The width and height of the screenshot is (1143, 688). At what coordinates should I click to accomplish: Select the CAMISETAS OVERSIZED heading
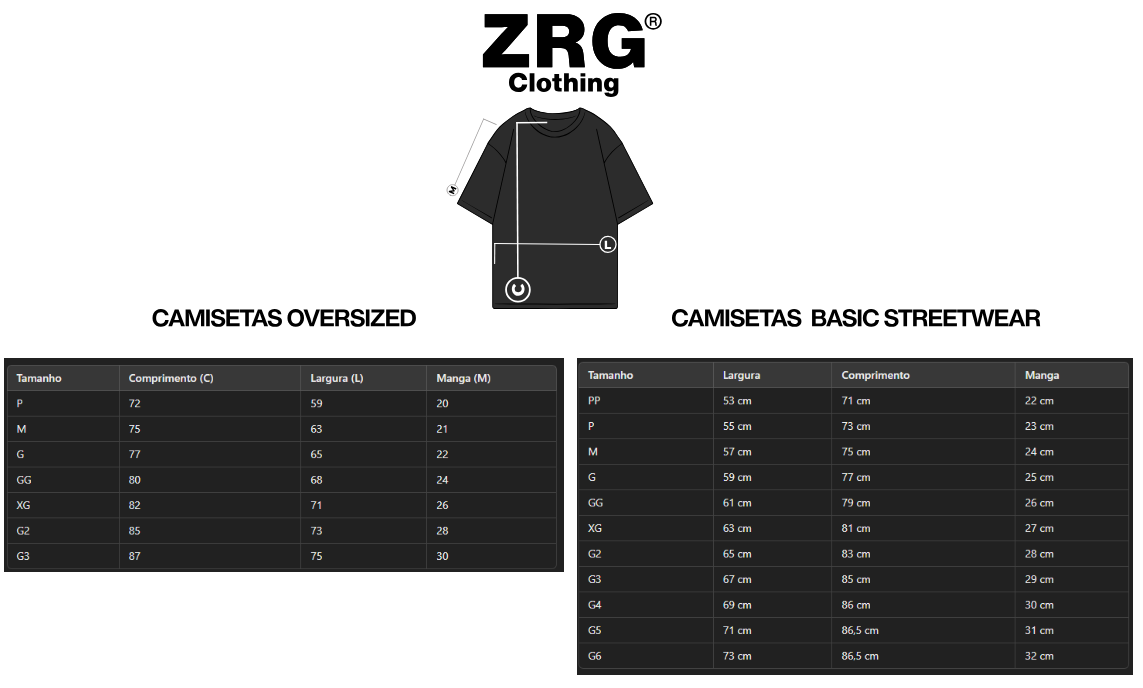[x=284, y=318]
